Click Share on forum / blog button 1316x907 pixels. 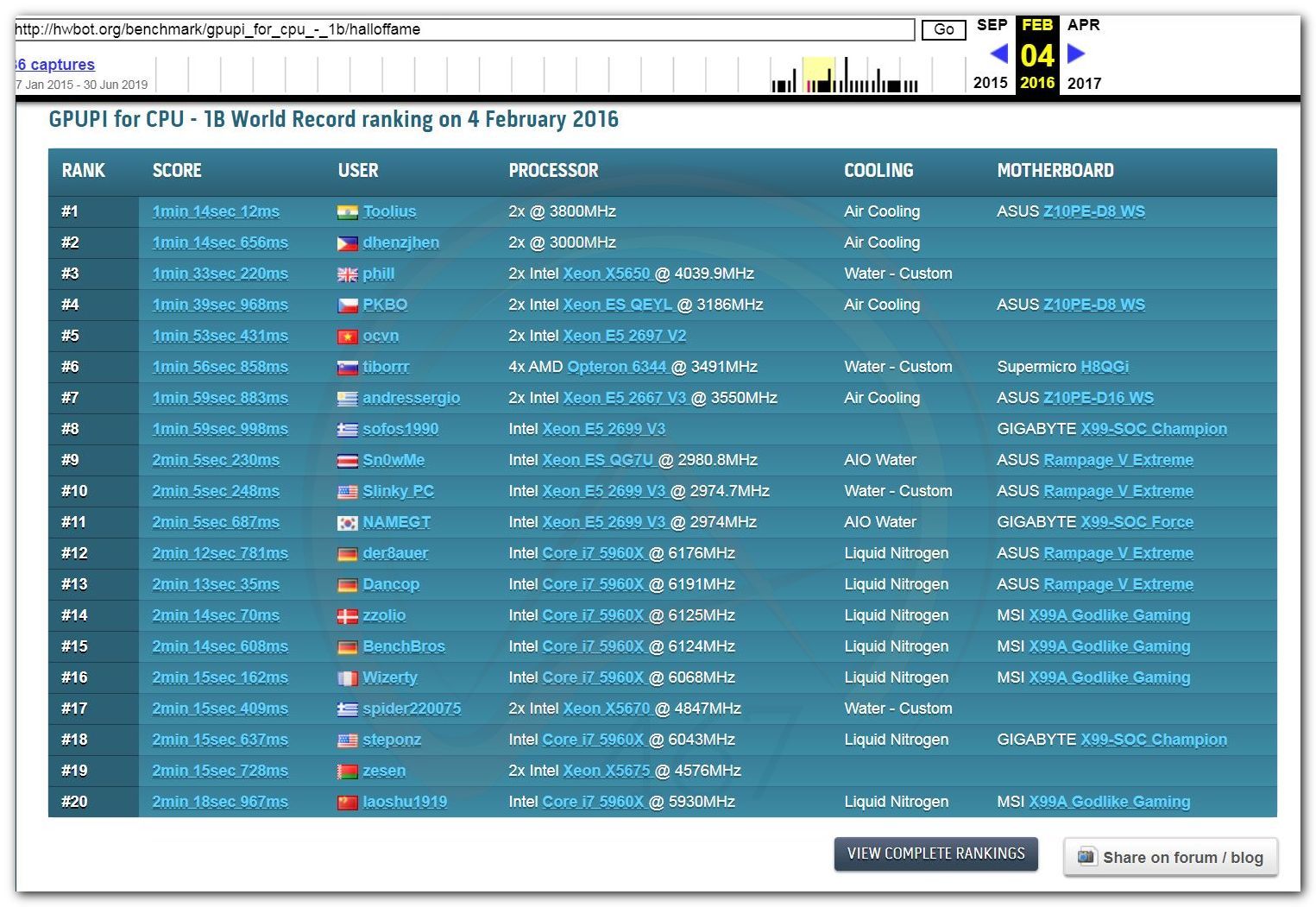tap(1171, 857)
